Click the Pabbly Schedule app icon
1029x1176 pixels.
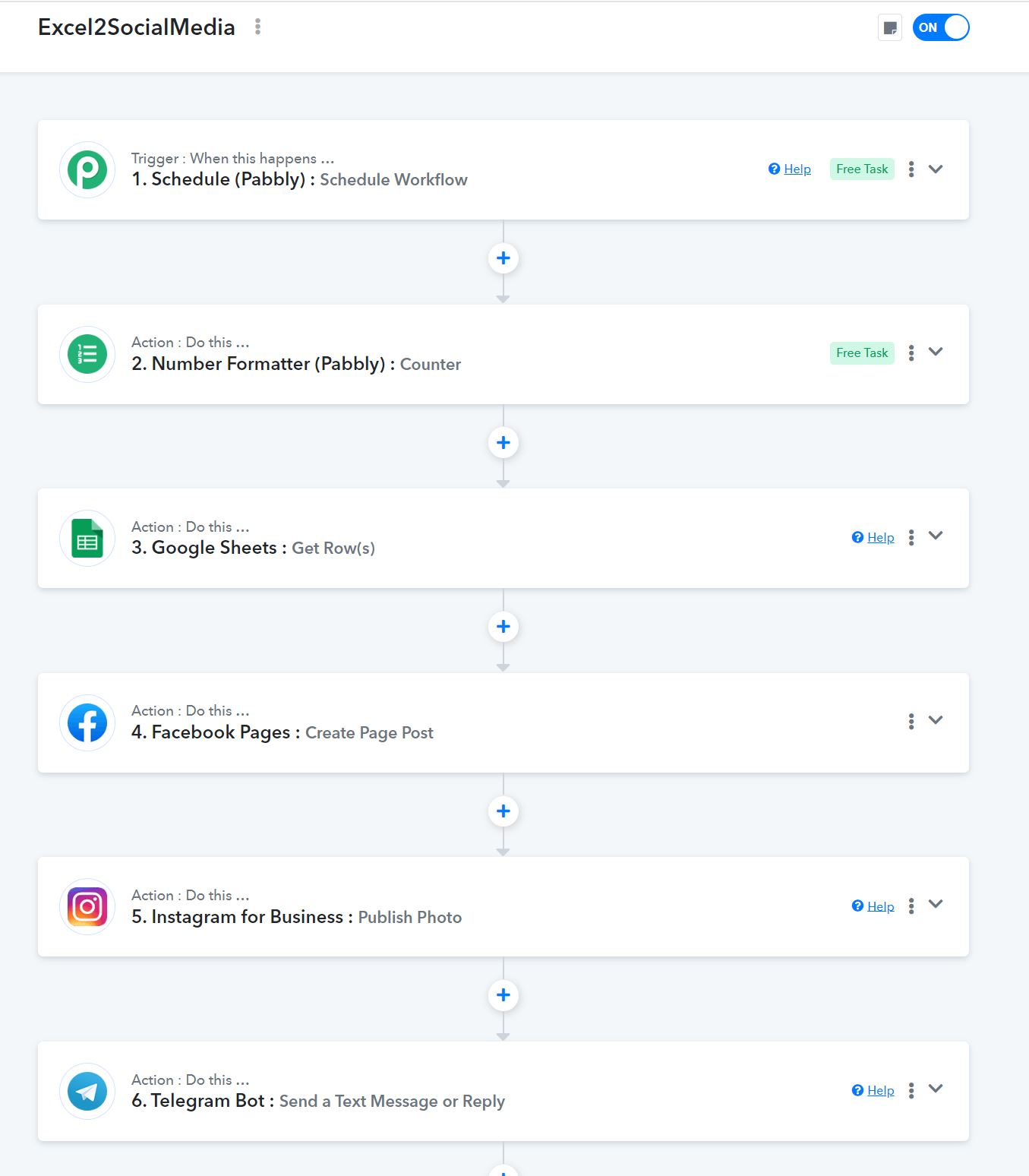click(x=87, y=169)
